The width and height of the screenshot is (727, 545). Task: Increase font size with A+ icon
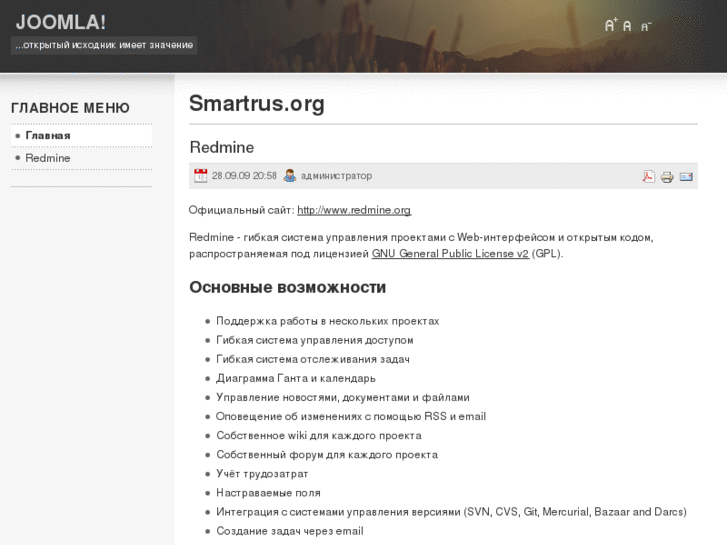coord(611,25)
